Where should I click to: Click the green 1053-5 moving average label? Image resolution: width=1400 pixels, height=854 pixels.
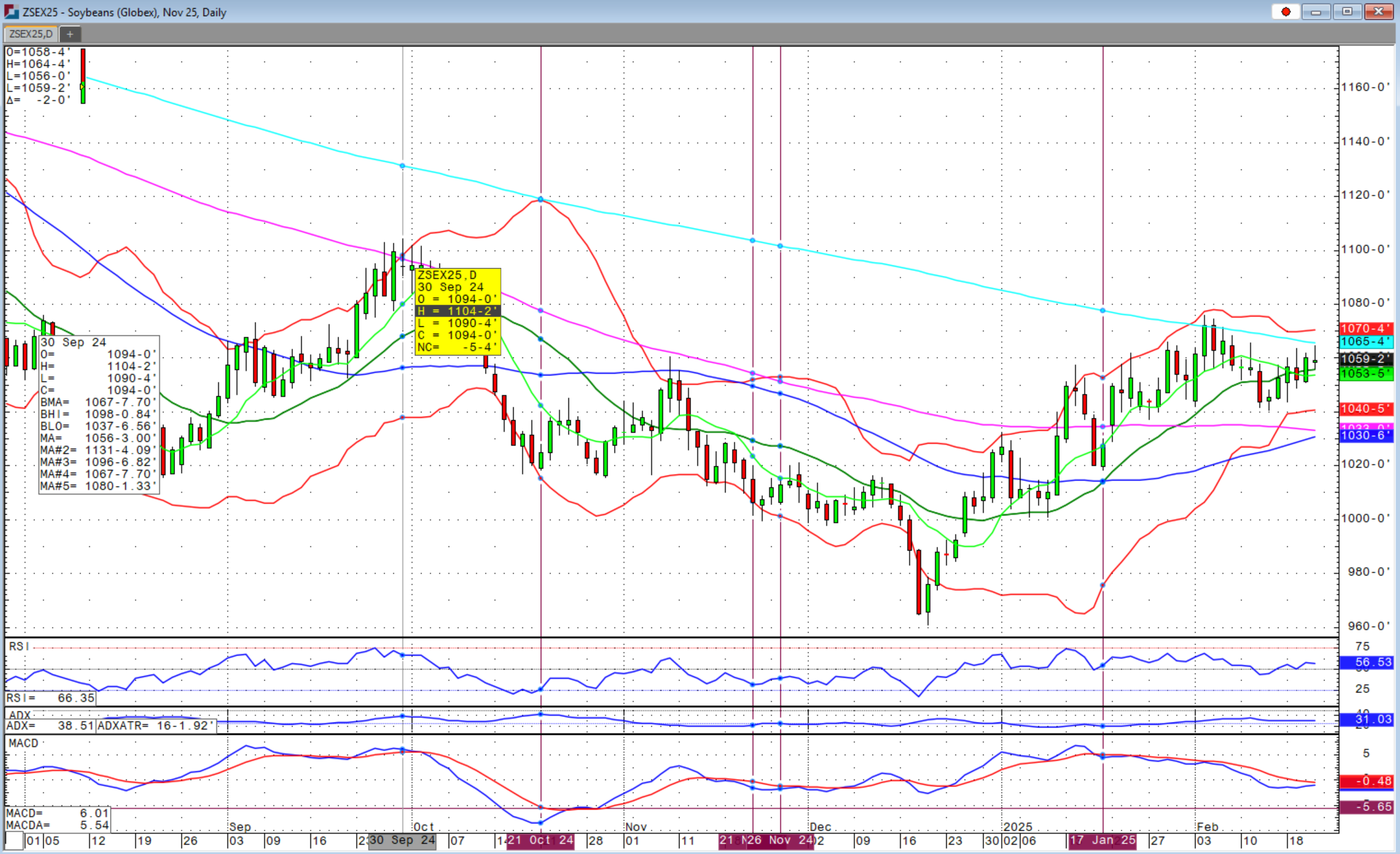point(1365,374)
